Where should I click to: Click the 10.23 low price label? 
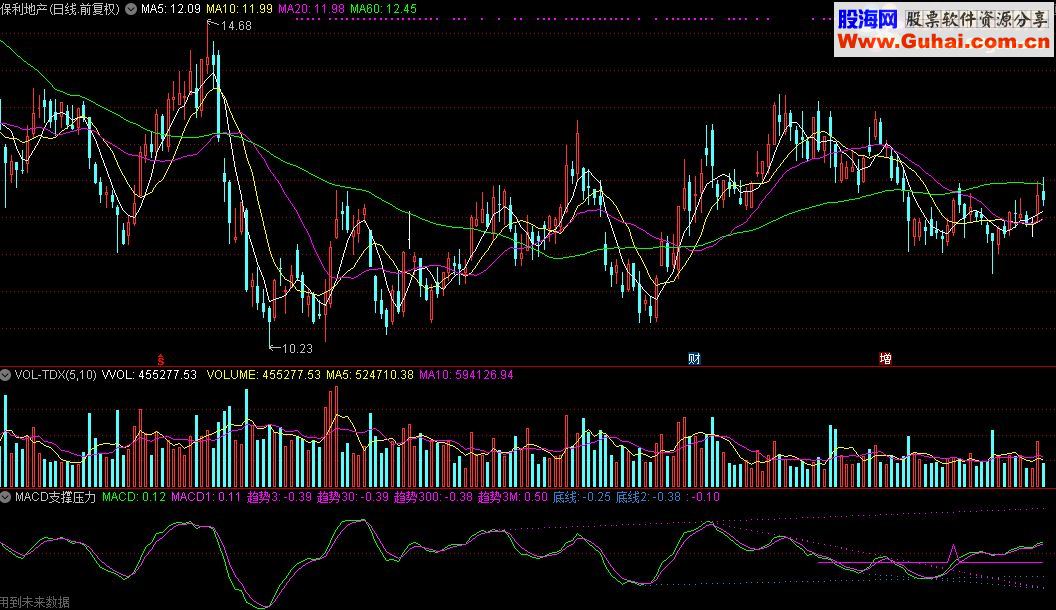click(x=297, y=349)
